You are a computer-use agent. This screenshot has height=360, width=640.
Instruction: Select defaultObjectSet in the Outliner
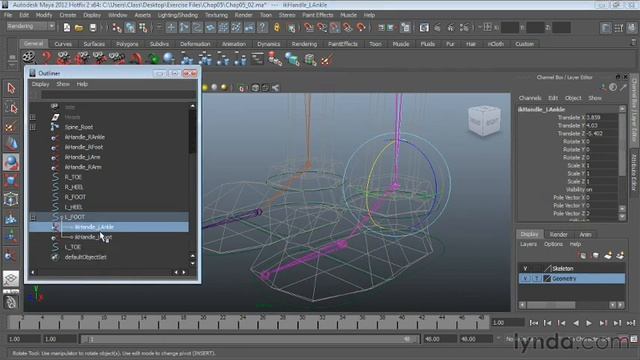86,257
